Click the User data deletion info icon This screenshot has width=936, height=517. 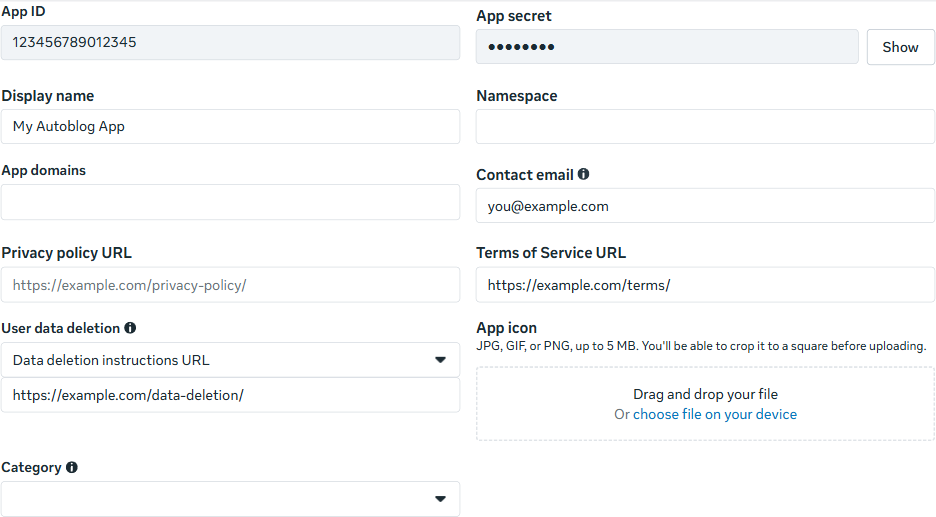point(130,328)
